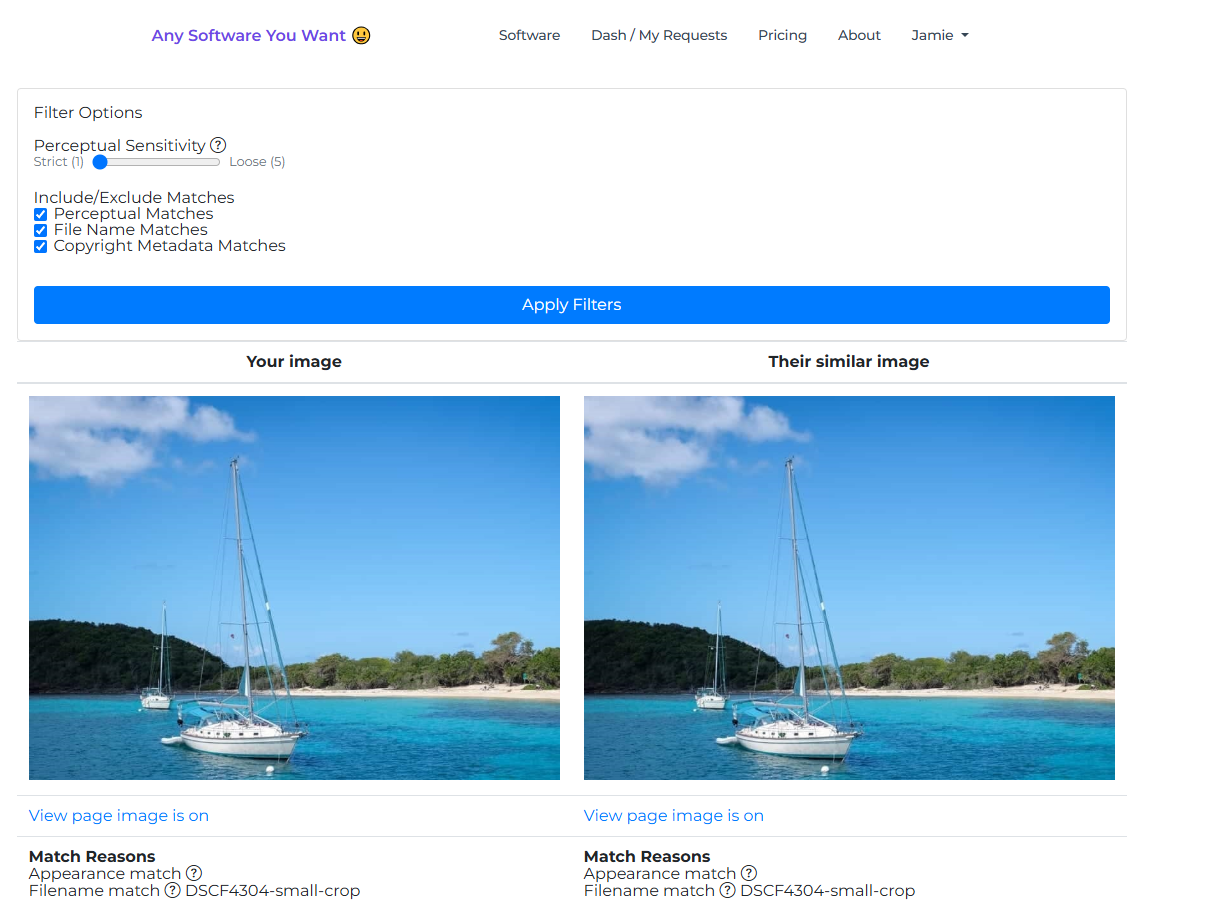The width and height of the screenshot is (1207, 921).
Task: Click help icon beside Perceptual Sensitivity
Action: [x=218, y=145]
